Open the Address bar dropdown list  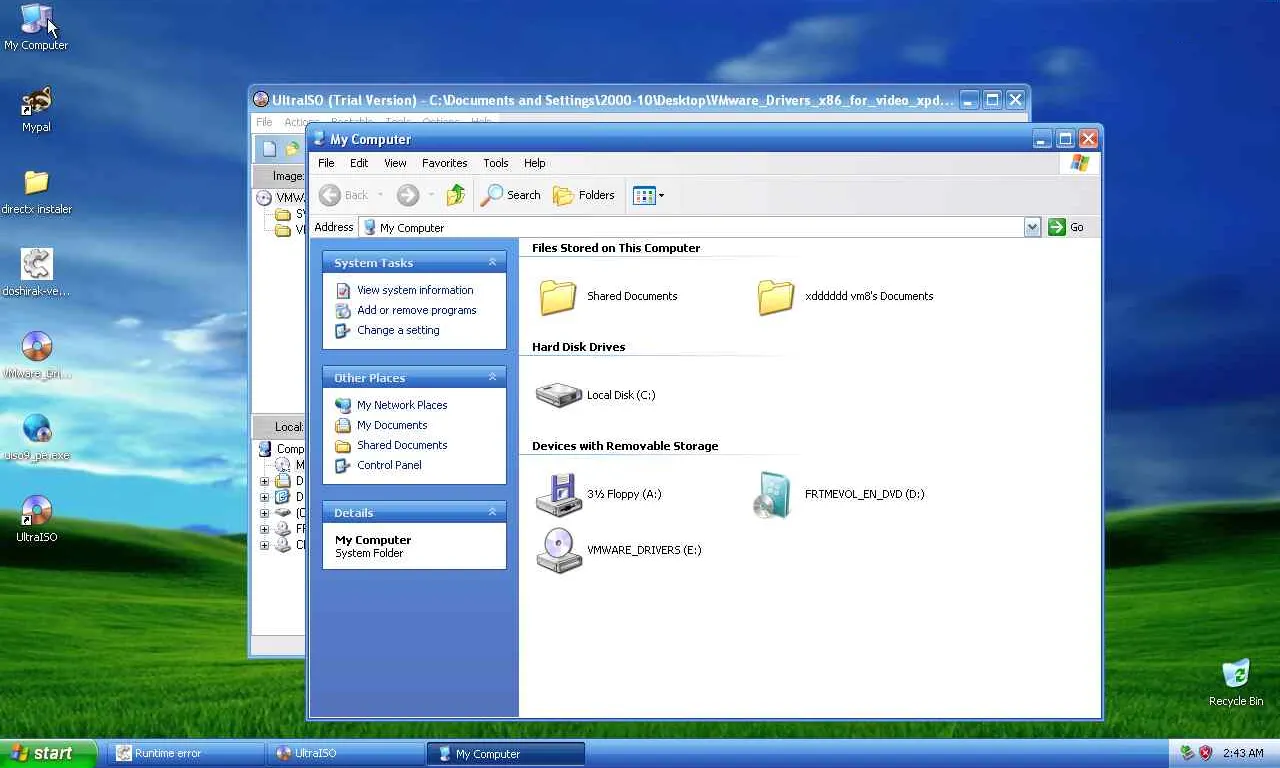[1032, 227]
